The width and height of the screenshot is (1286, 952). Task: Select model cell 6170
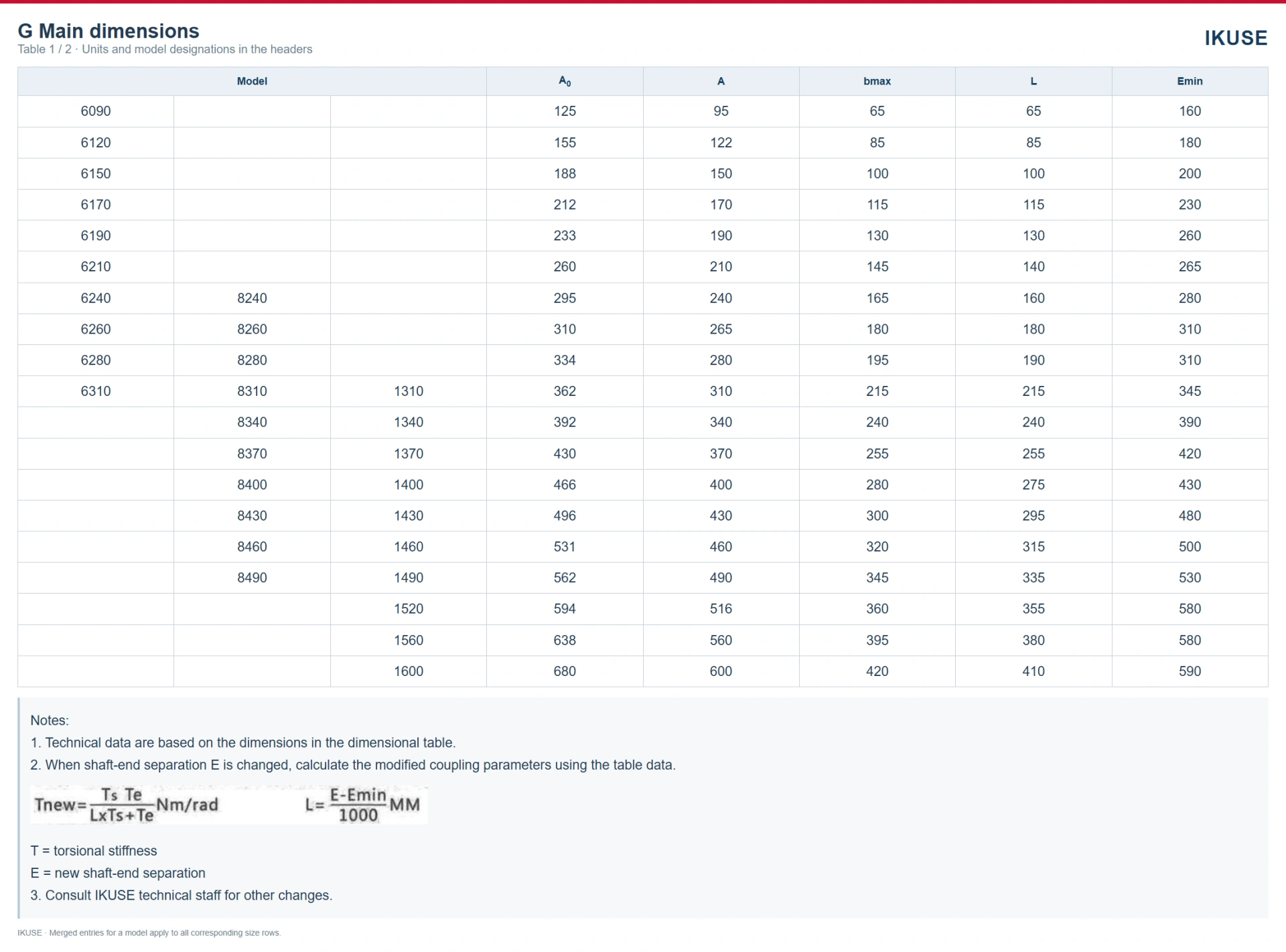tap(96, 204)
